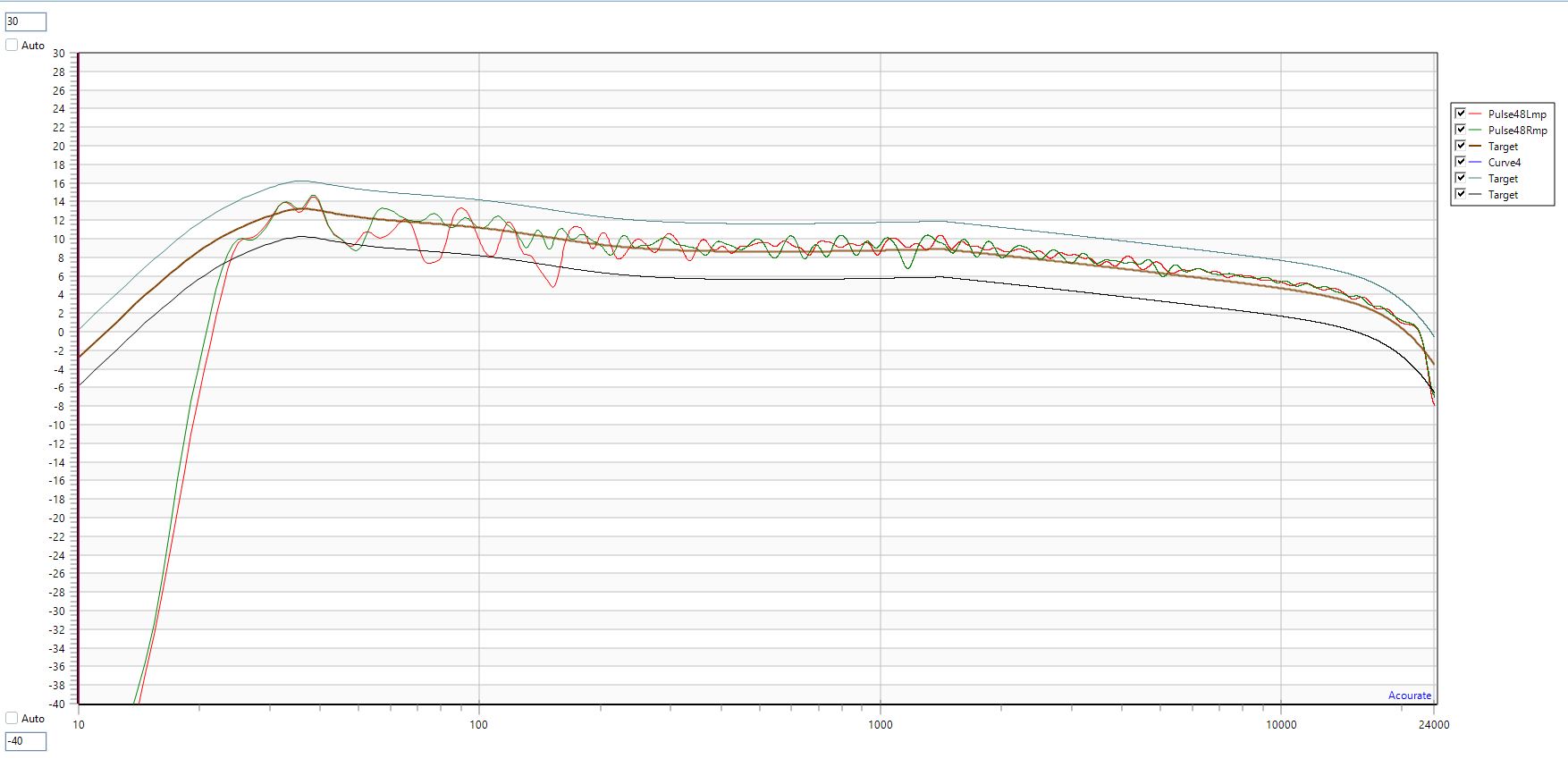Click the -20 level axis label

click(x=57, y=518)
